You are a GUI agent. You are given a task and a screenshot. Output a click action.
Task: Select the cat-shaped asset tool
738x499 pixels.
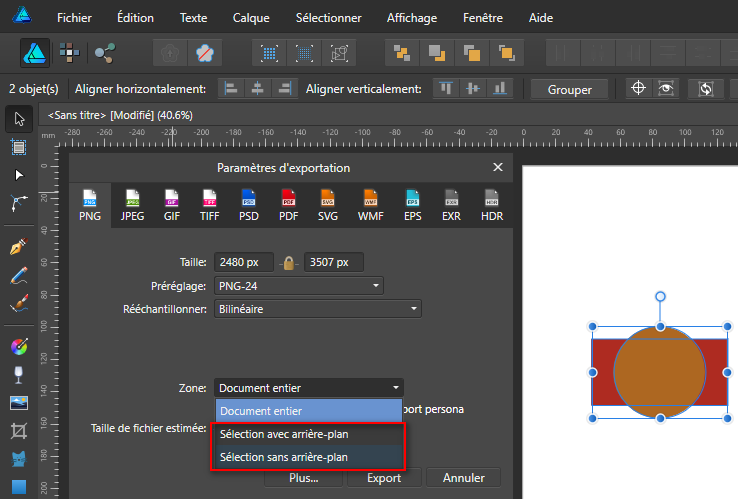(19, 459)
